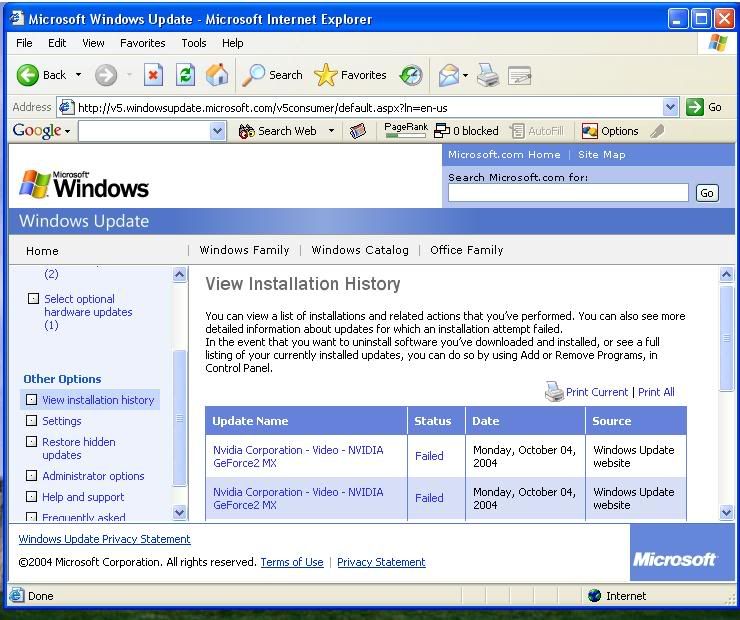Open the View menu

pos(93,43)
